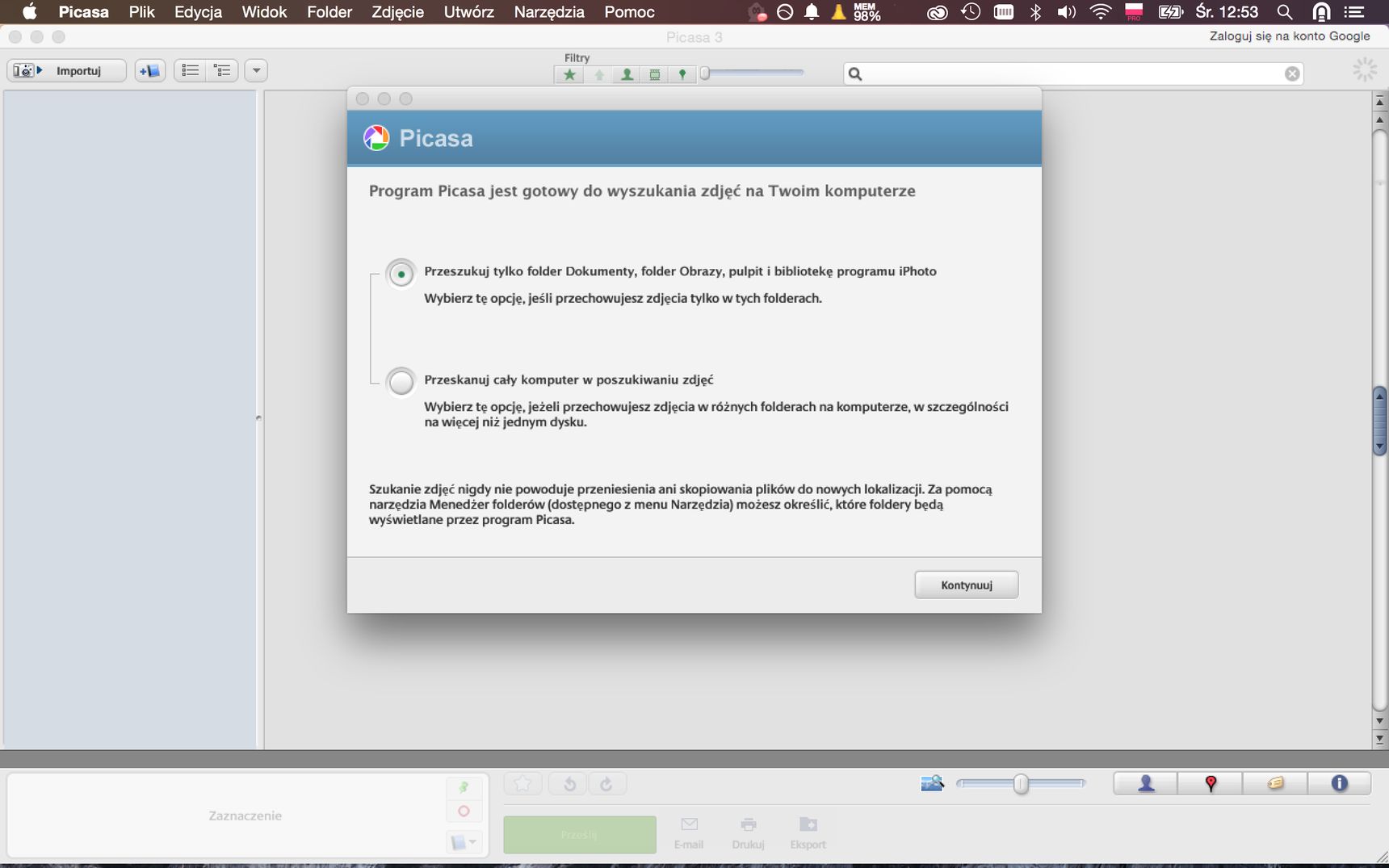This screenshot has width=1389, height=868.
Task: Click the Eksport button
Action: (808, 833)
